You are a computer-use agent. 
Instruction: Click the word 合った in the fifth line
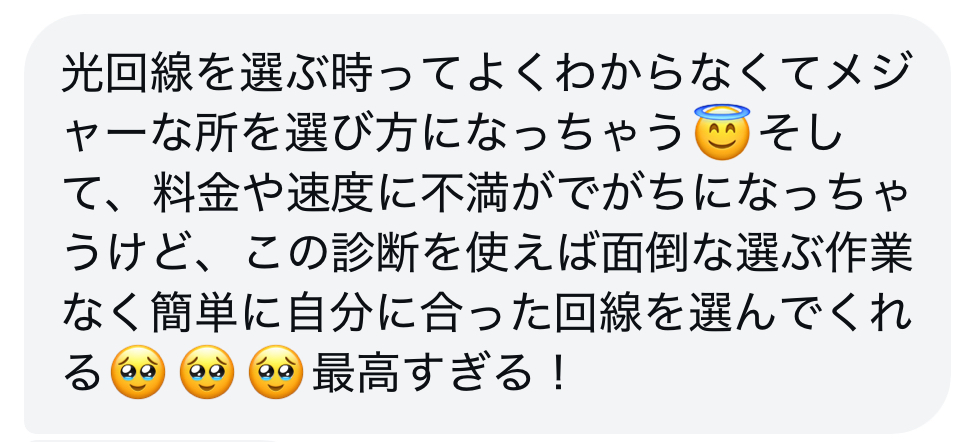pos(487,317)
